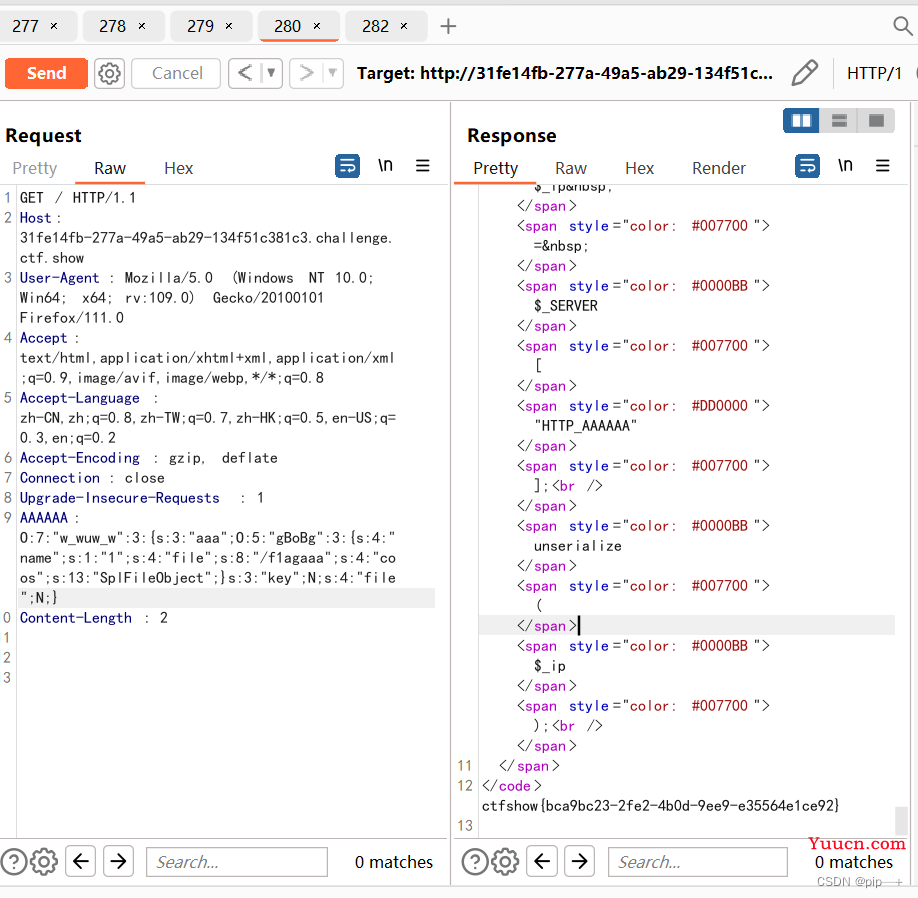Click the $_SERVER text in response
This screenshot has height=898, width=918.
(566, 306)
